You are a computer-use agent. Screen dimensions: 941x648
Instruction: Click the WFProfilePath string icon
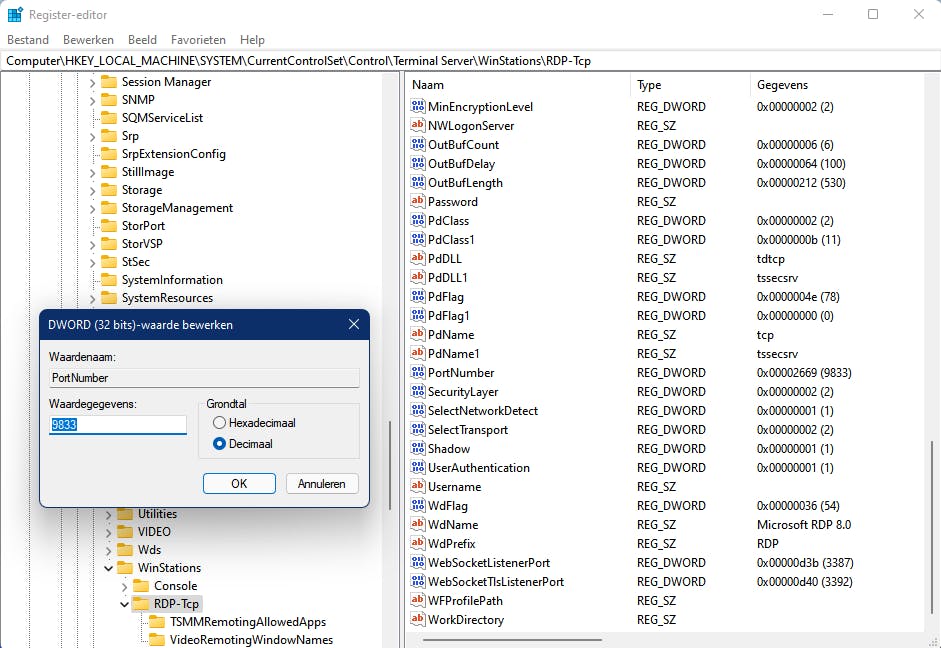point(418,601)
